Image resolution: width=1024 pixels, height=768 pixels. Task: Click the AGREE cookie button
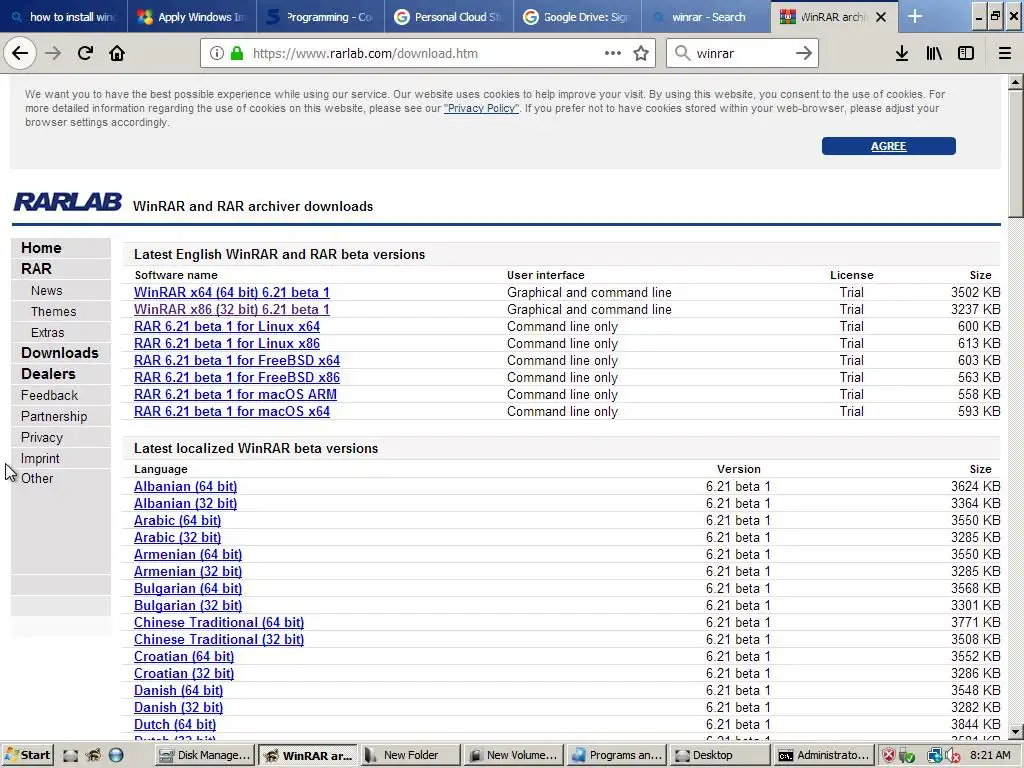888,146
